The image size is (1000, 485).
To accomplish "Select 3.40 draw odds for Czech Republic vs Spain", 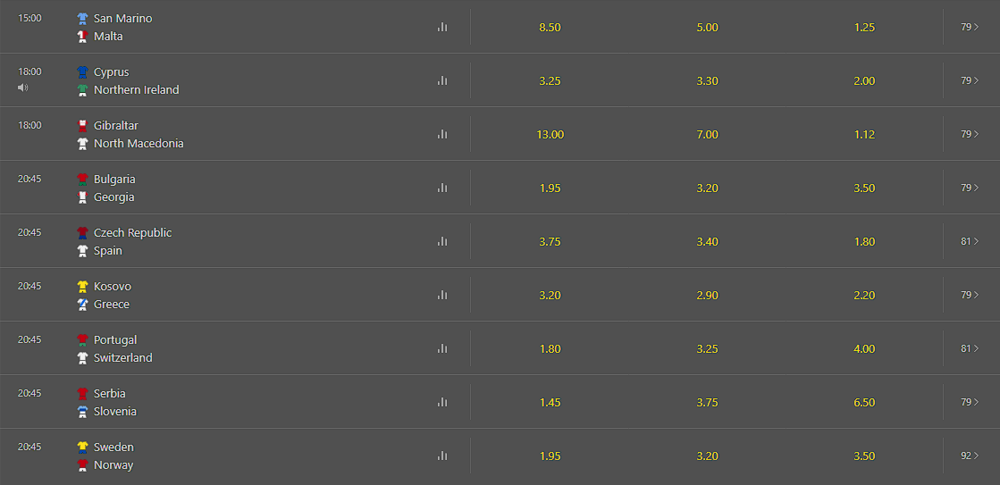I will [x=707, y=242].
